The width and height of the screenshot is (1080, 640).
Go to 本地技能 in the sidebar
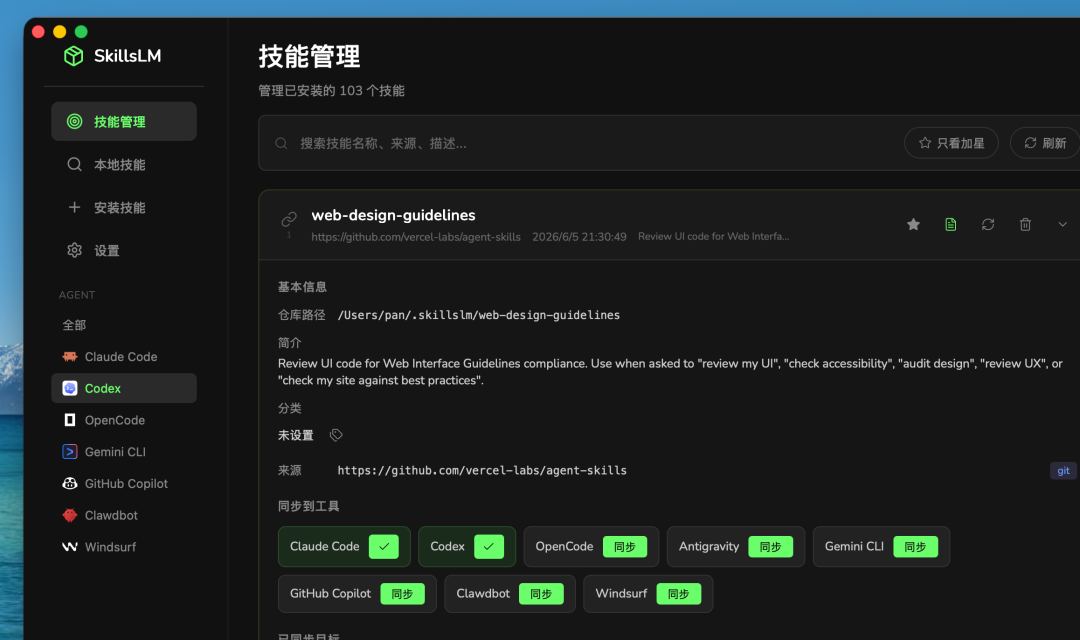pyautogui.click(x=124, y=165)
